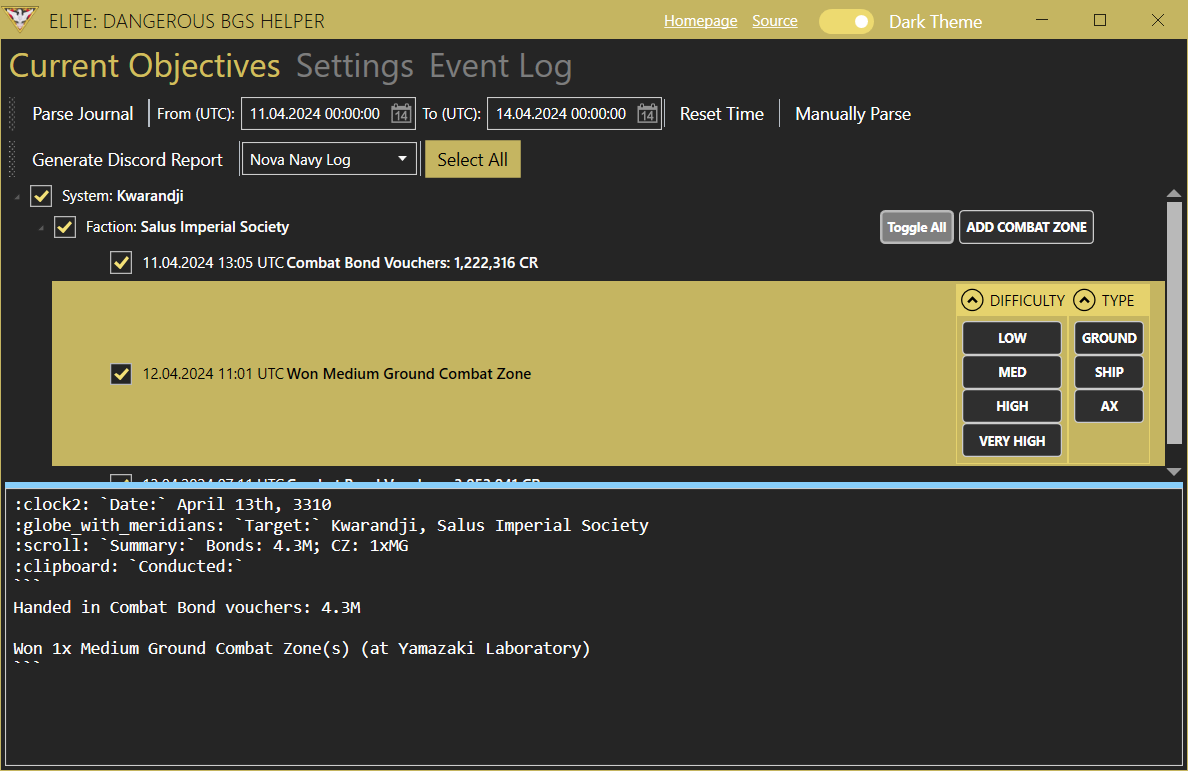Click the toolbar grip handle beside Parse Journal
Image resolution: width=1188 pixels, height=771 pixels.
(x=13, y=114)
